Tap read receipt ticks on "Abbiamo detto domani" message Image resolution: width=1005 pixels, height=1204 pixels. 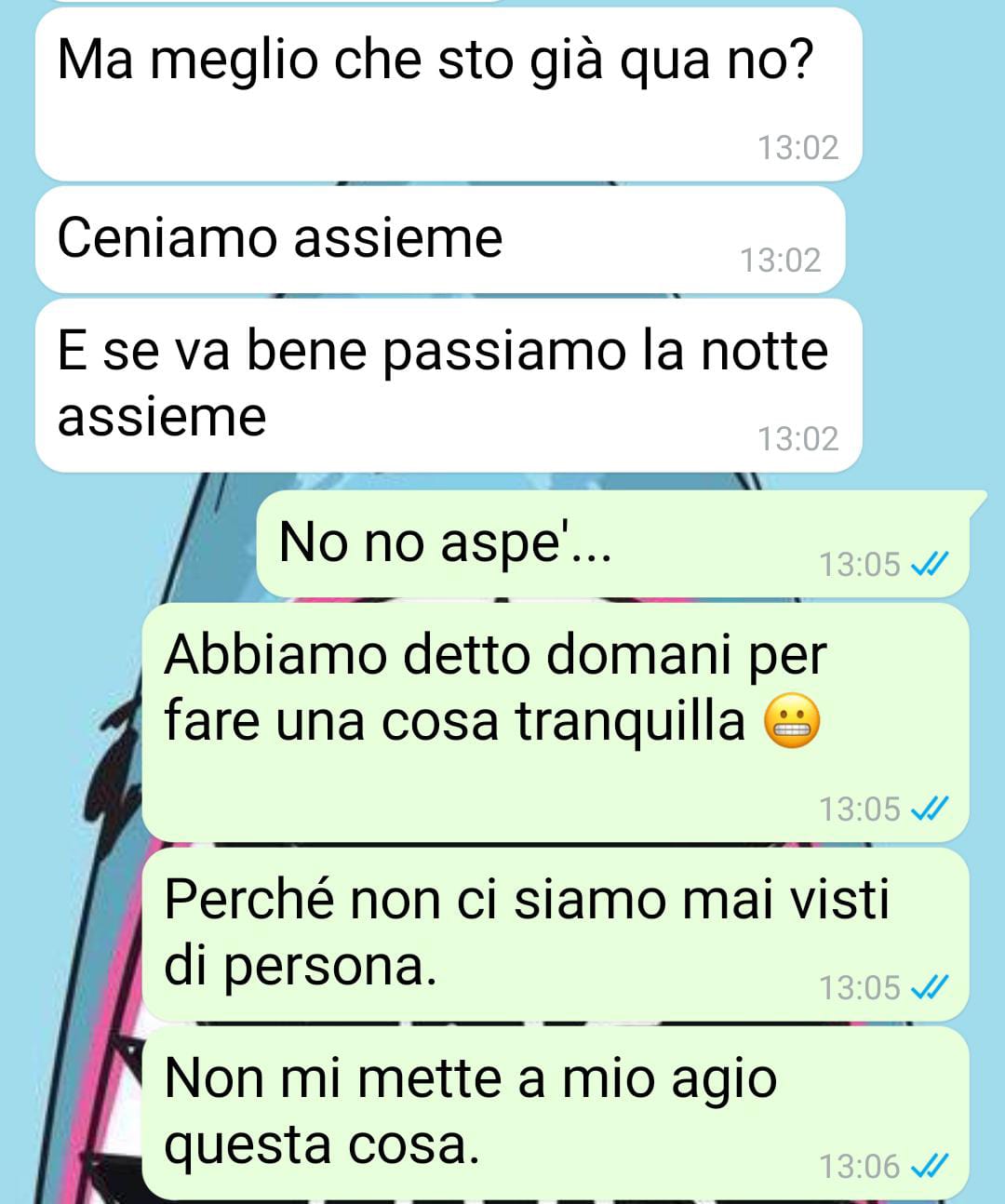930,809
